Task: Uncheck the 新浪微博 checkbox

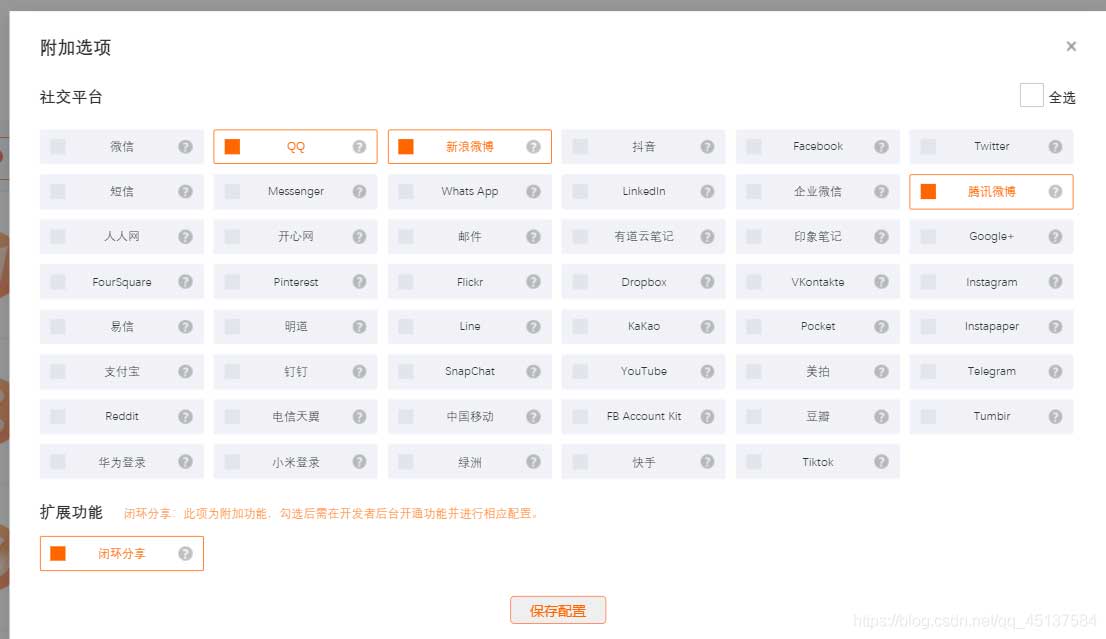Action: (406, 147)
